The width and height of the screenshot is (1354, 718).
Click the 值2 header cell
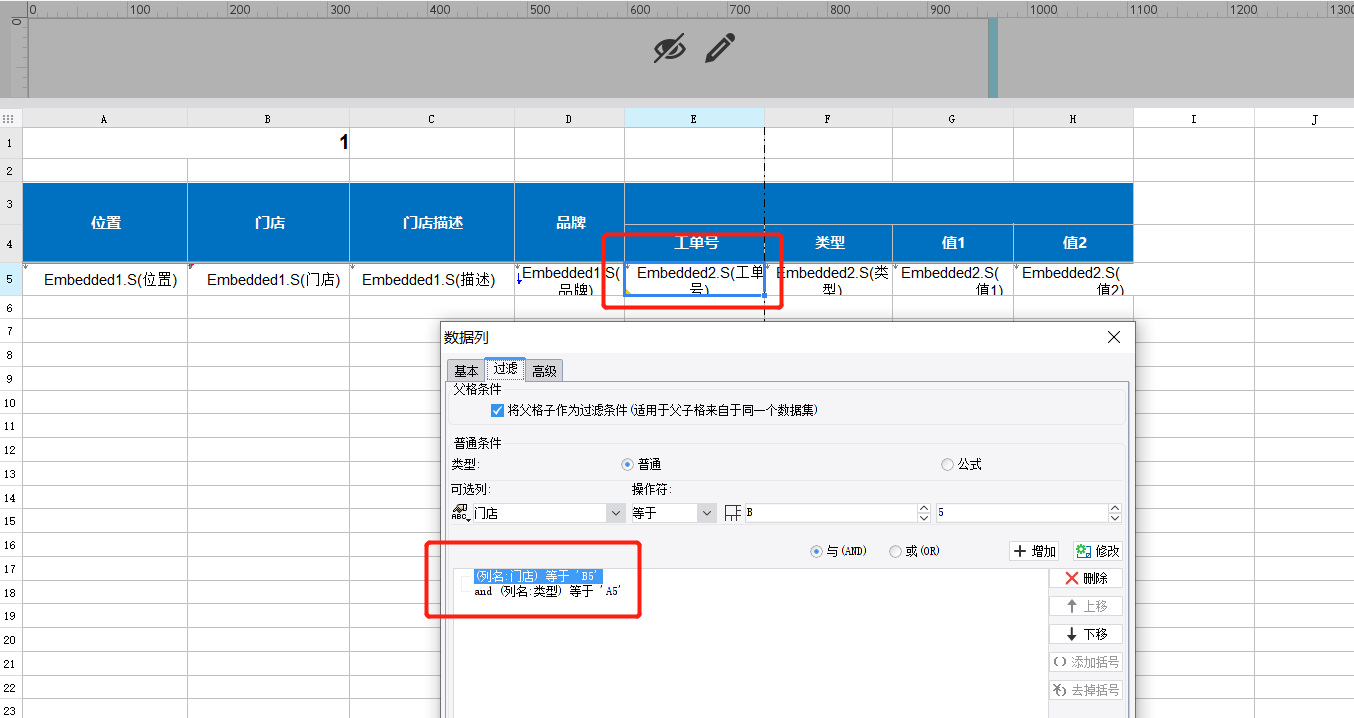(x=1073, y=243)
